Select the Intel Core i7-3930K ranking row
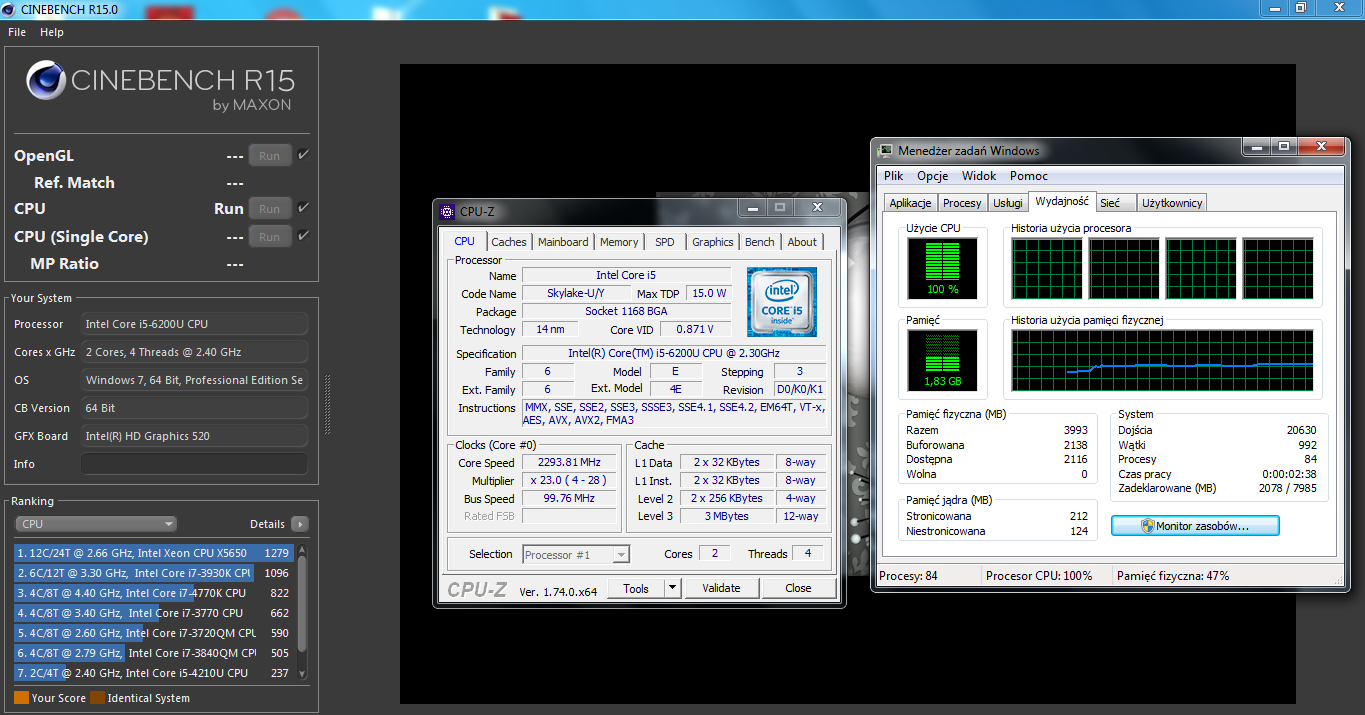 (153, 573)
